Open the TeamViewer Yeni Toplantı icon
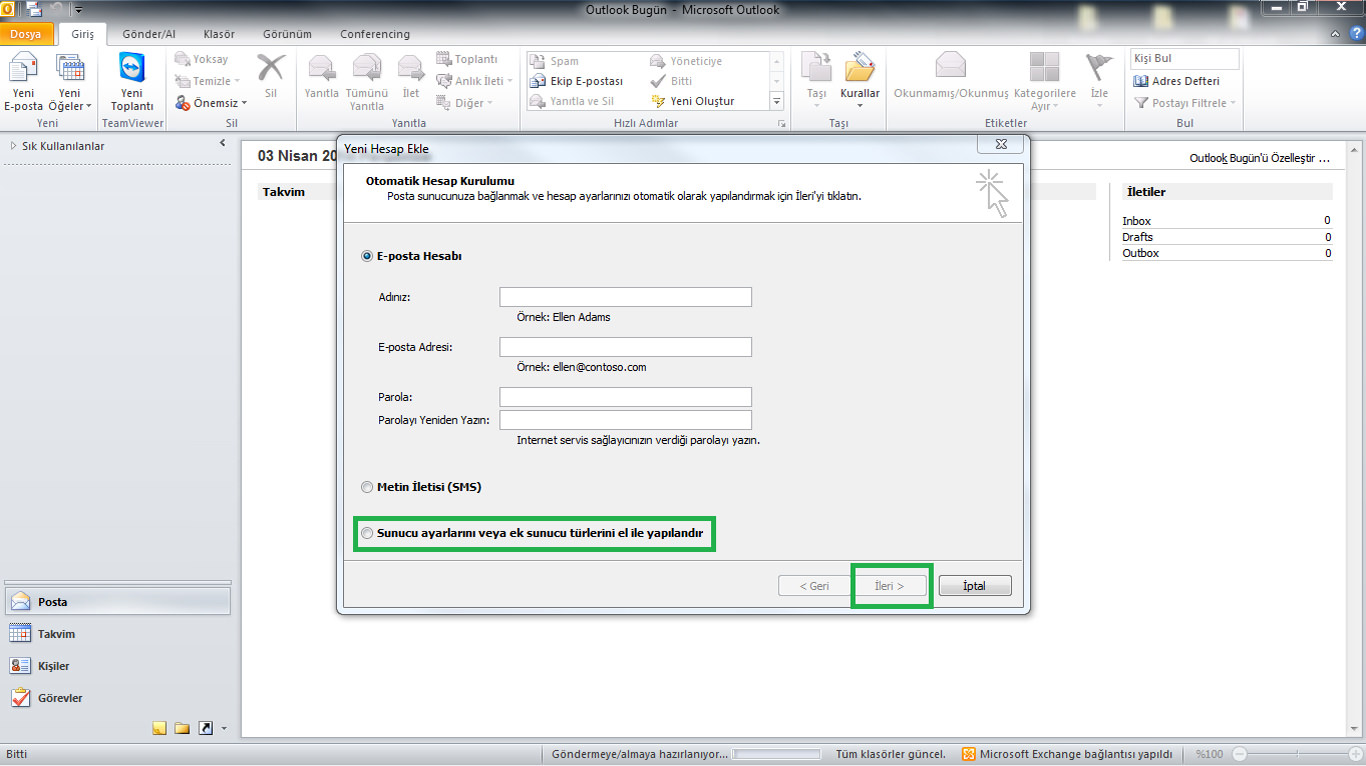The height and width of the screenshot is (766, 1366). click(132, 75)
